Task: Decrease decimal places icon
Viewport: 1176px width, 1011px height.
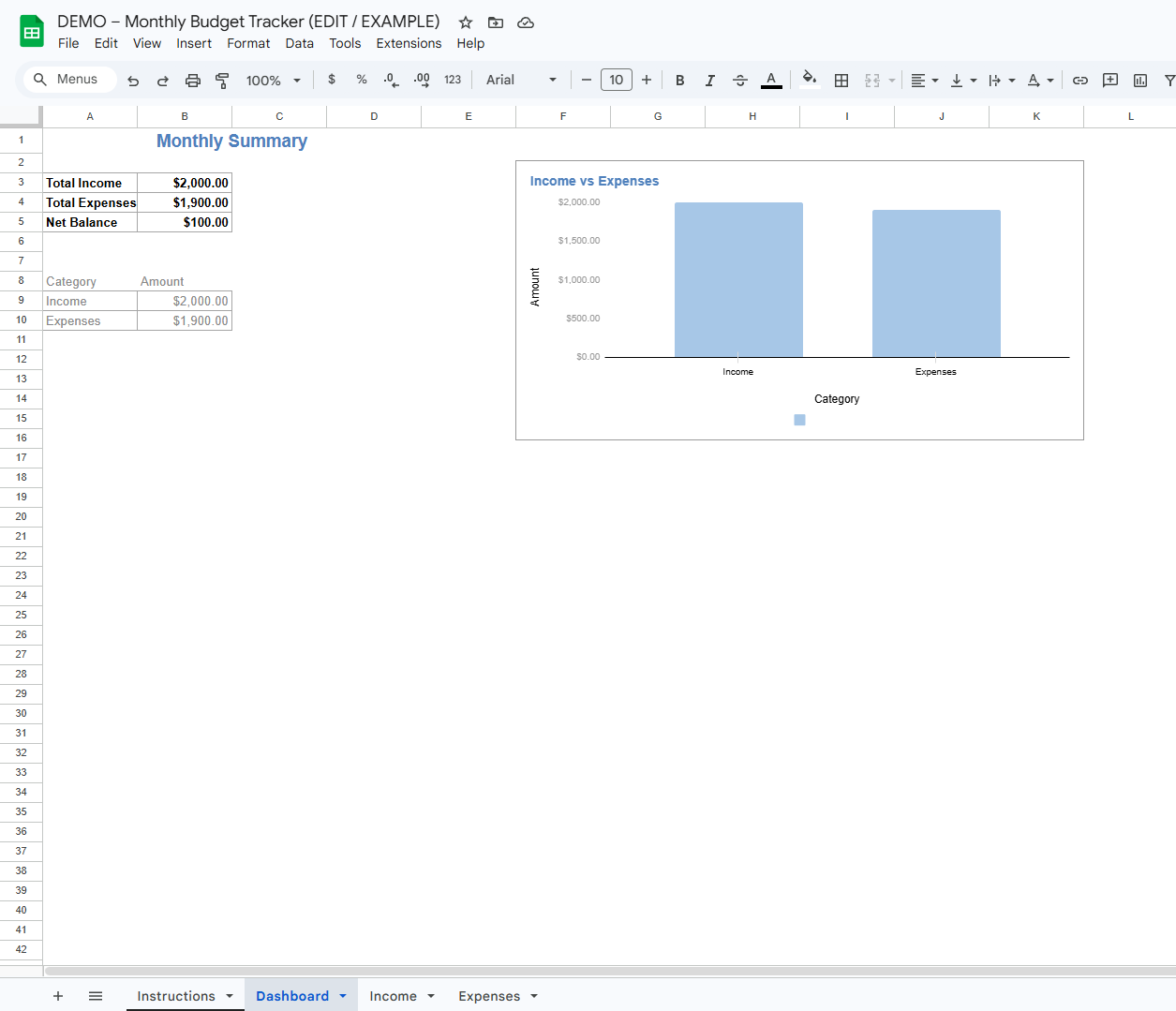Action: pyautogui.click(x=392, y=80)
